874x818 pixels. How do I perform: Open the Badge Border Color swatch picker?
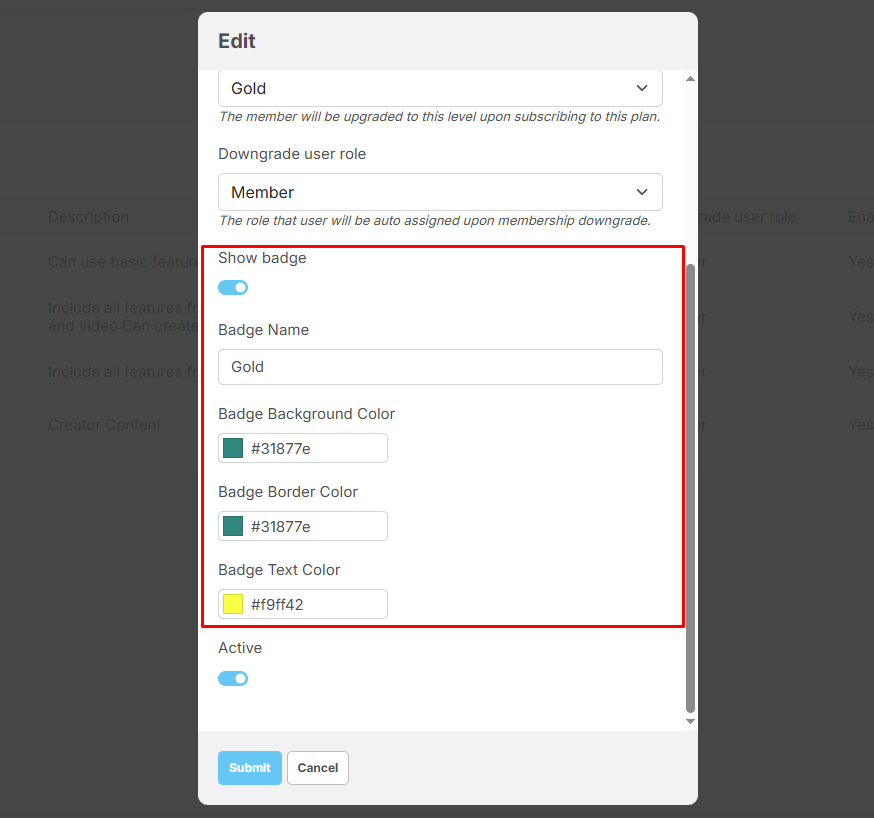233,527
